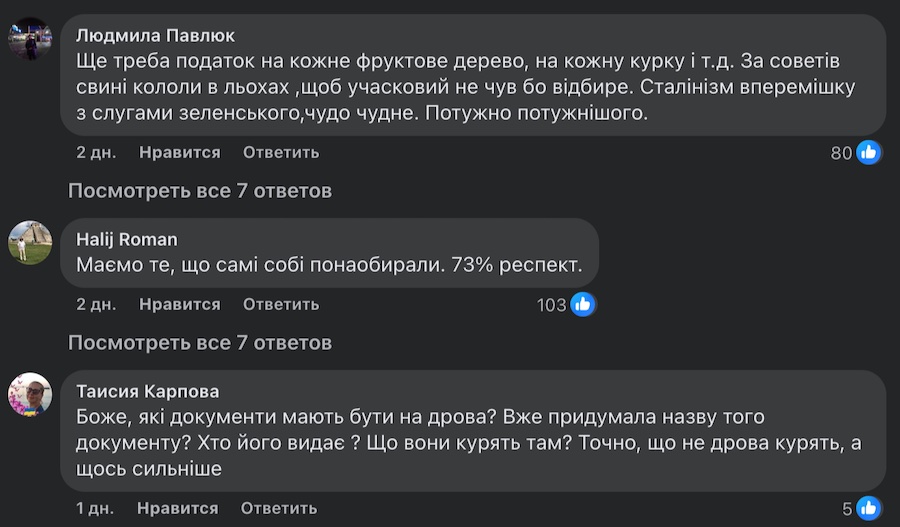Open the Halij Roman name link

[127, 239]
